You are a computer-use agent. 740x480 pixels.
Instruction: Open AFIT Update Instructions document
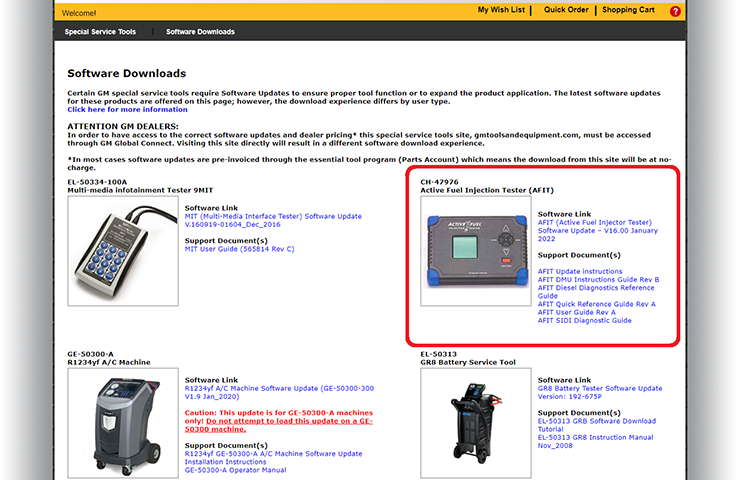click(x=580, y=271)
